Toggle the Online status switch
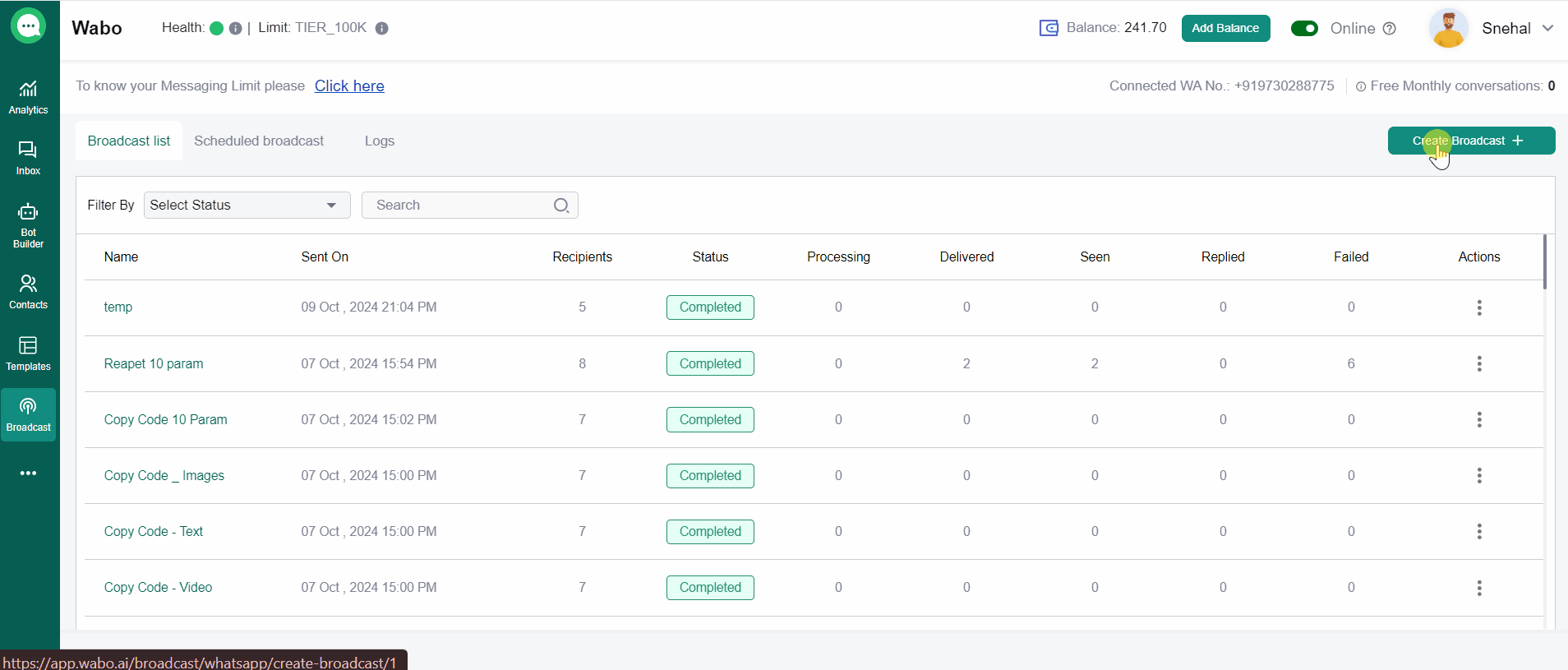 point(1304,29)
